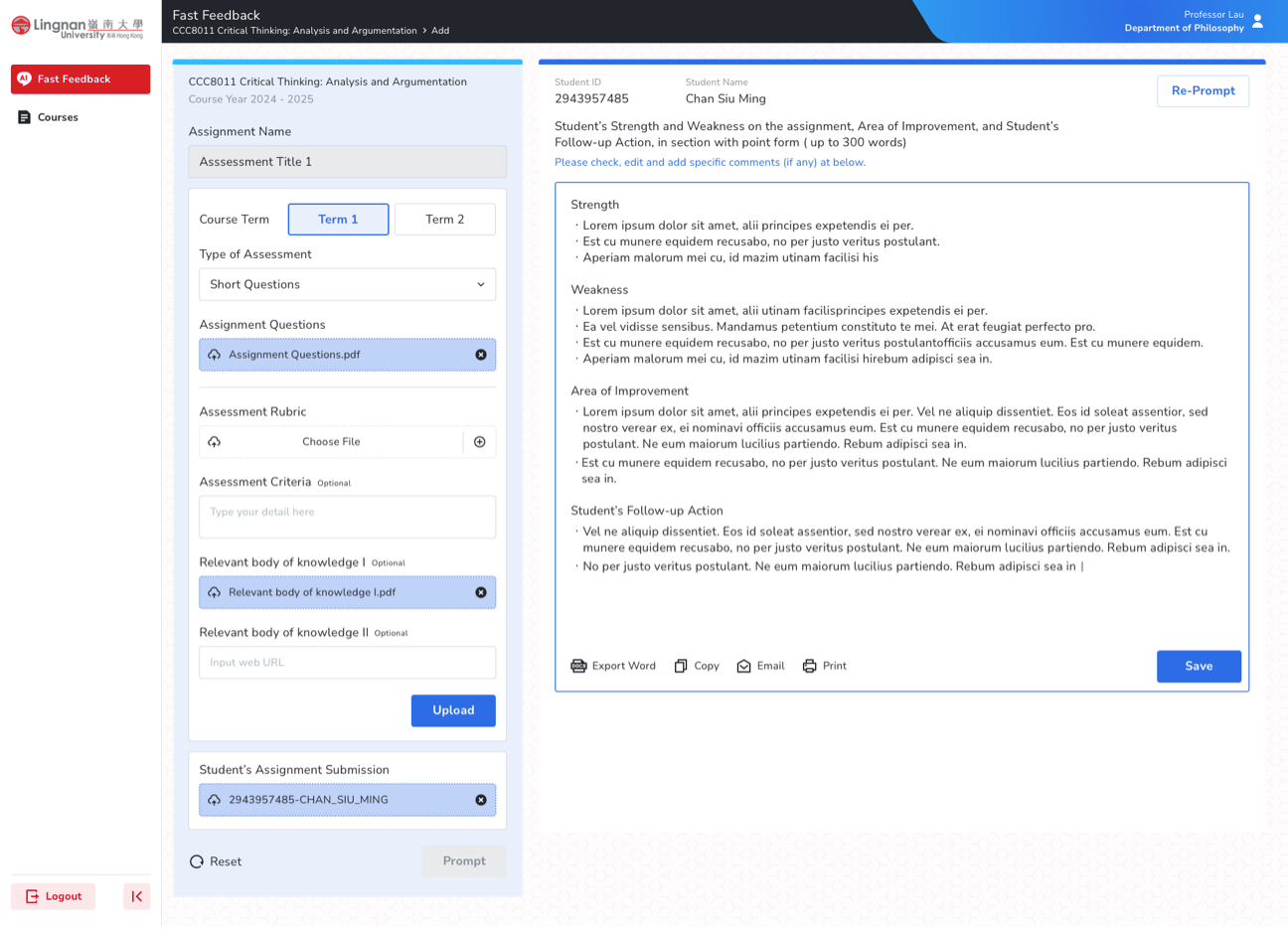Click the Strength heading in feedback
The width and height of the screenshot is (1288, 930).
point(594,205)
